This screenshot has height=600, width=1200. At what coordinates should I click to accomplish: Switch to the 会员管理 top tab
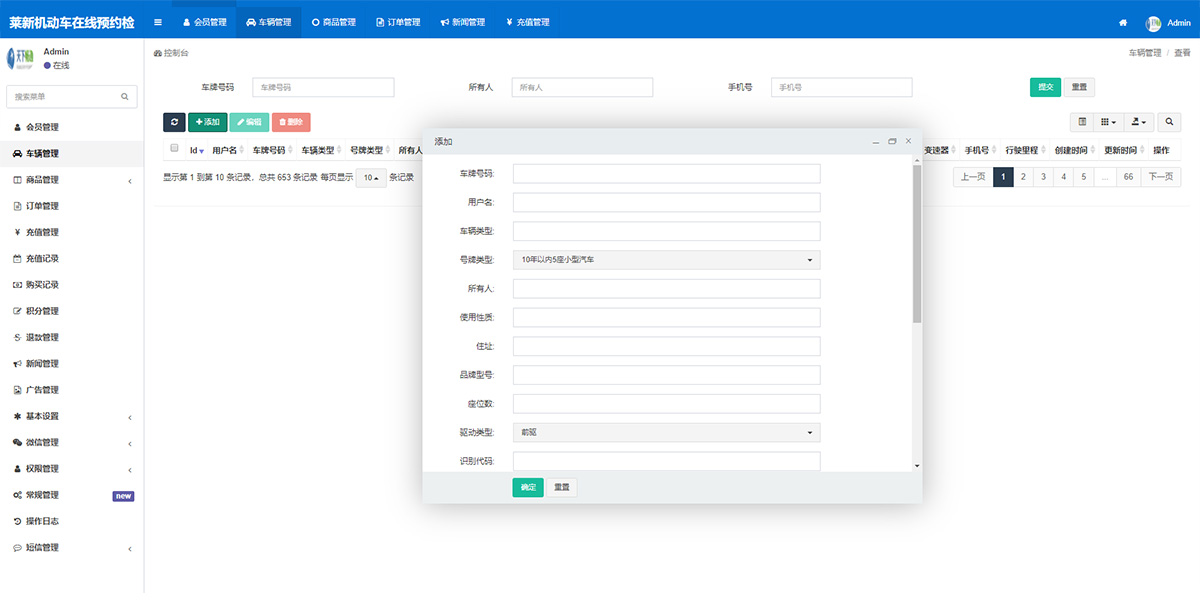pos(204,22)
